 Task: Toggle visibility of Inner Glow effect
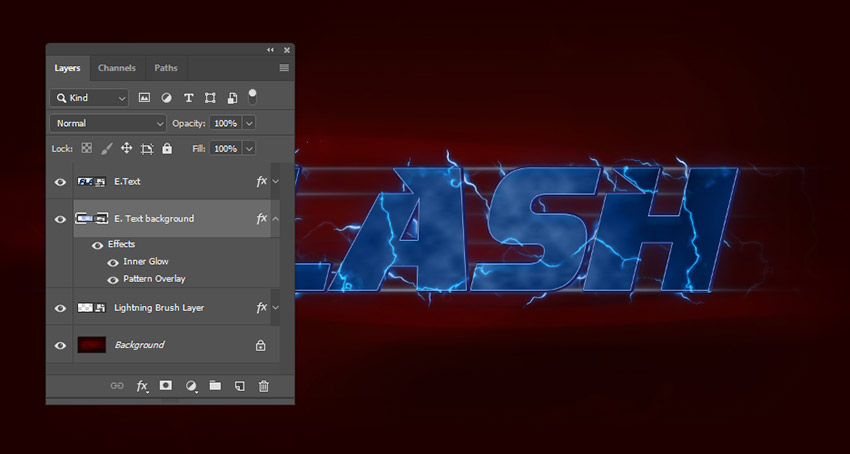113,262
